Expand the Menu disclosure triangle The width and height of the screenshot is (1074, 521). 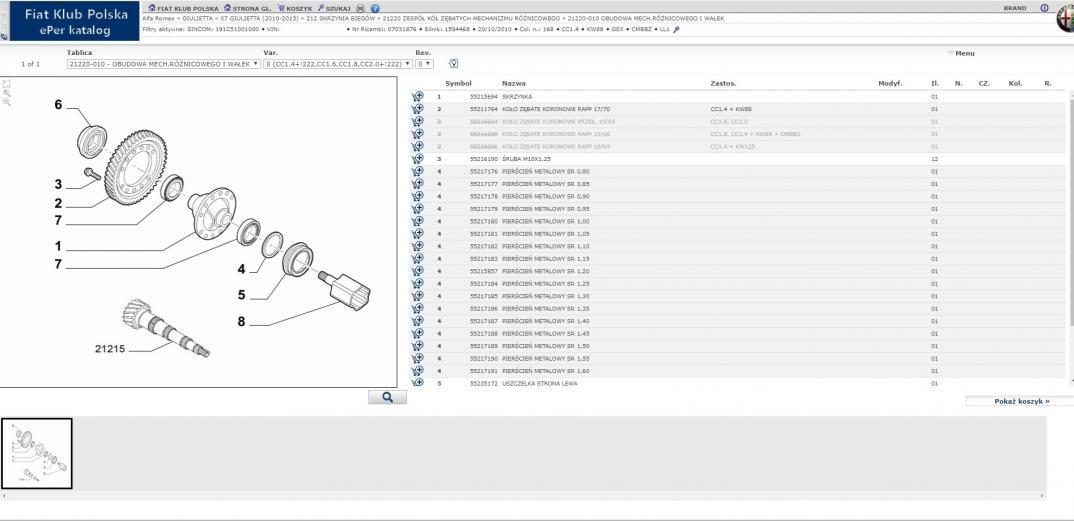(951, 53)
